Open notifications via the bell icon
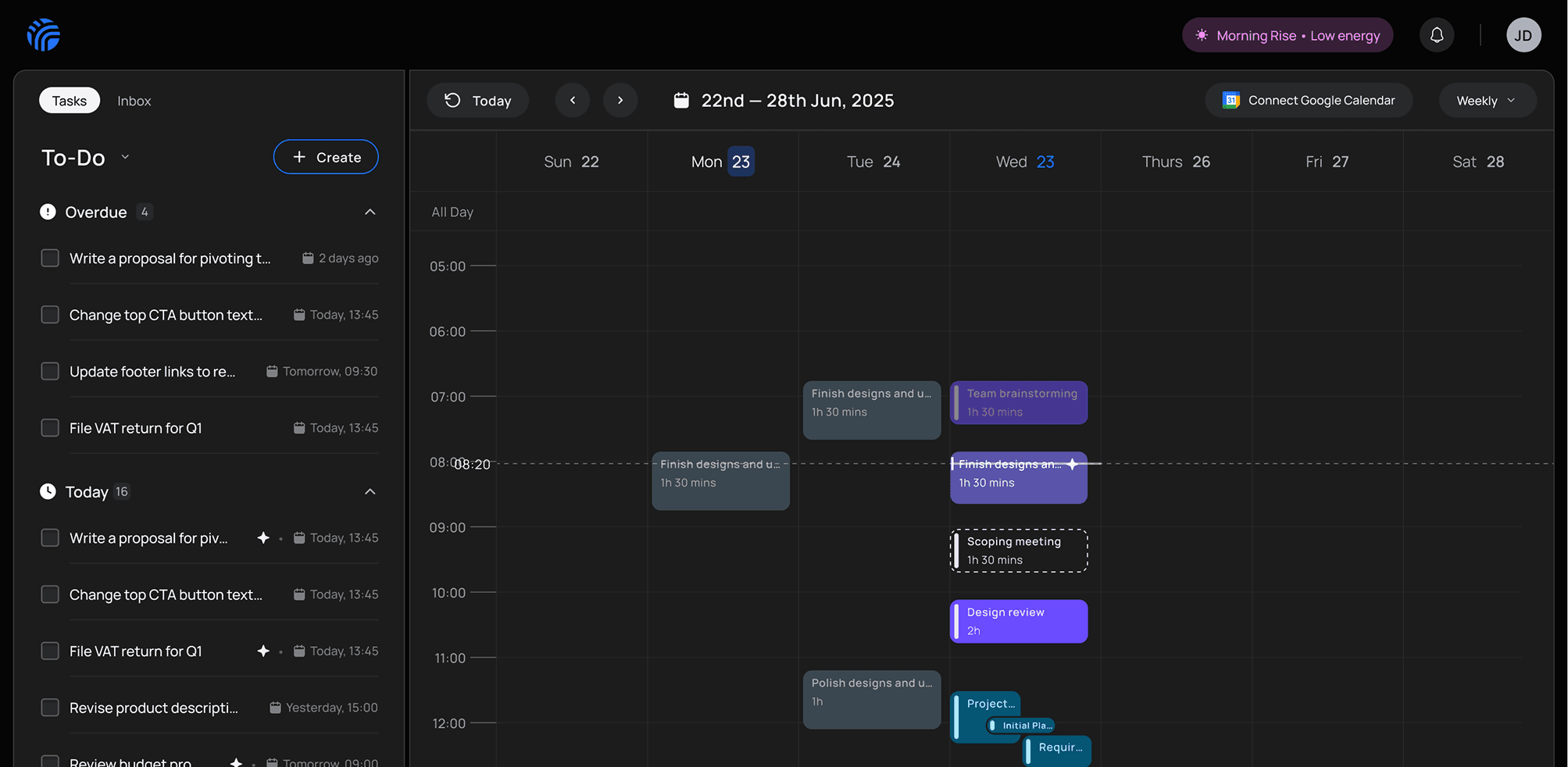The height and width of the screenshot is (767, 1568). [1437, 34]
